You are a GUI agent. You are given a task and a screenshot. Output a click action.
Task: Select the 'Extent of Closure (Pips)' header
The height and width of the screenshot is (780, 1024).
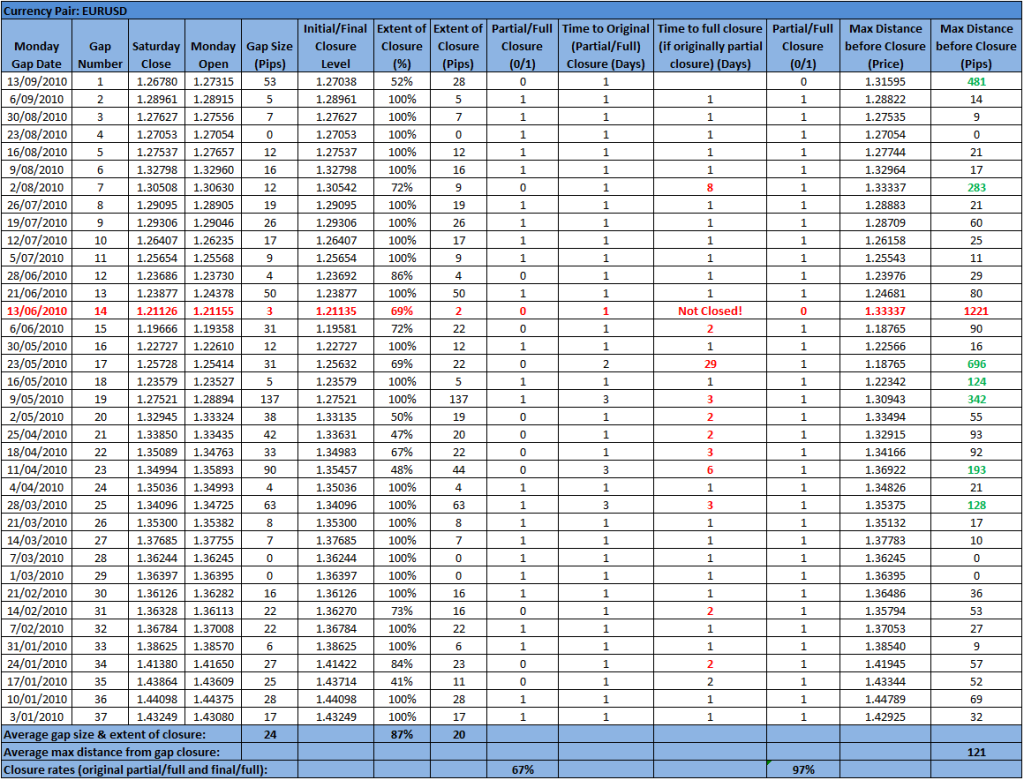458,46
